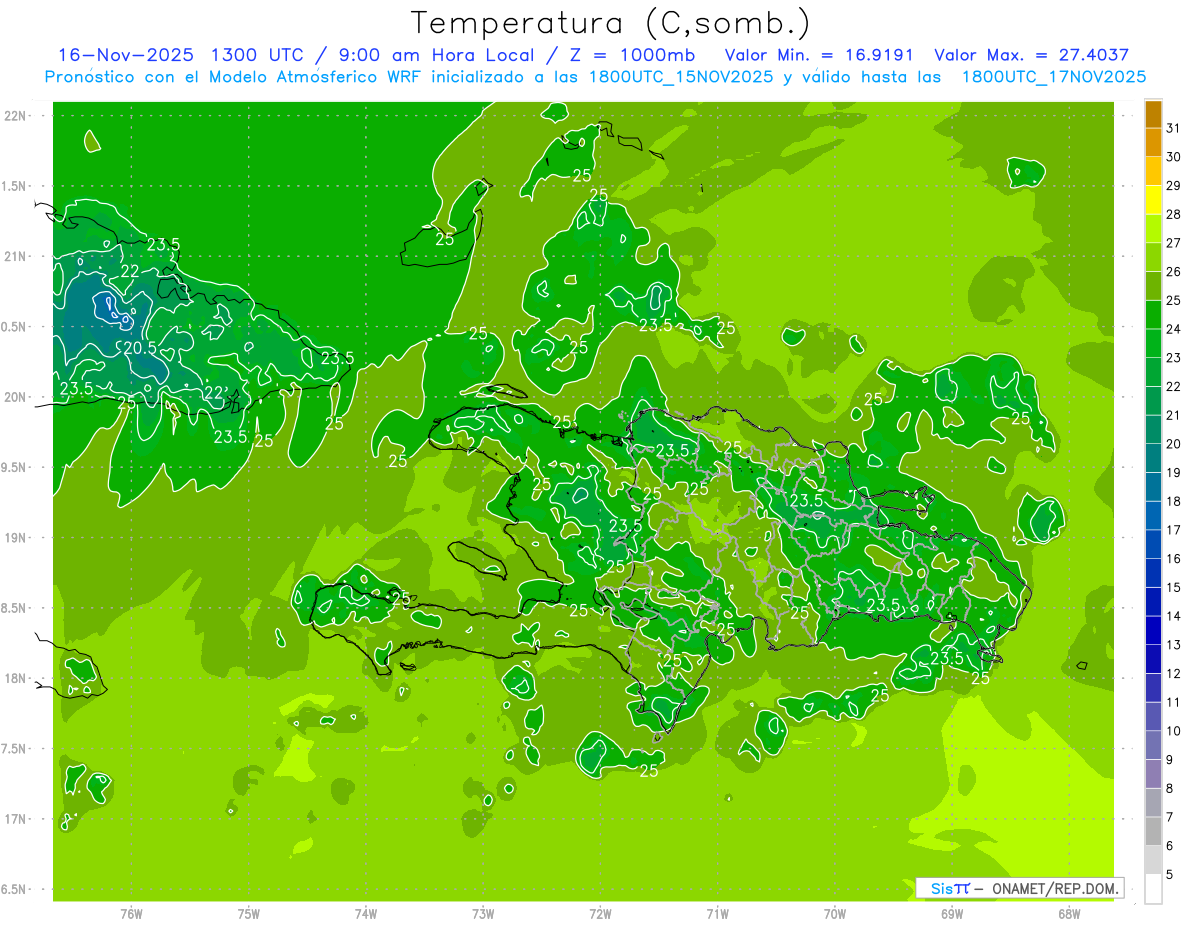The width and height of the screenshot is (1200, 927).
Task: Click the color bar label '29'
Action: click(x=1173, y=185)
